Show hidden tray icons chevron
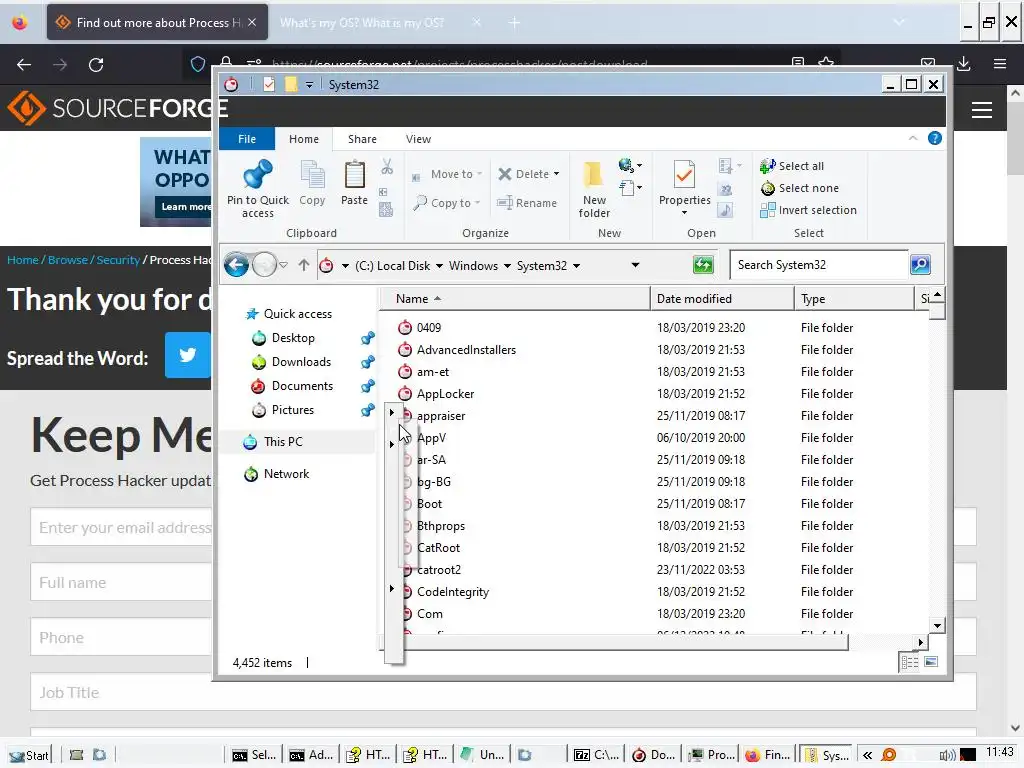The height and width of the screenshot is (768, 1024). [x=867, y=755]
